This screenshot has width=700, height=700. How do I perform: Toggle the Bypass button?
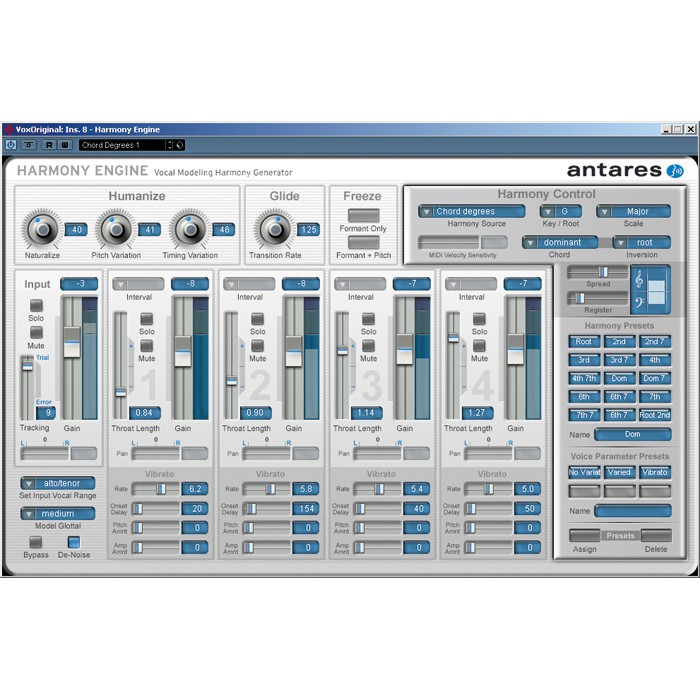(35, 542)
